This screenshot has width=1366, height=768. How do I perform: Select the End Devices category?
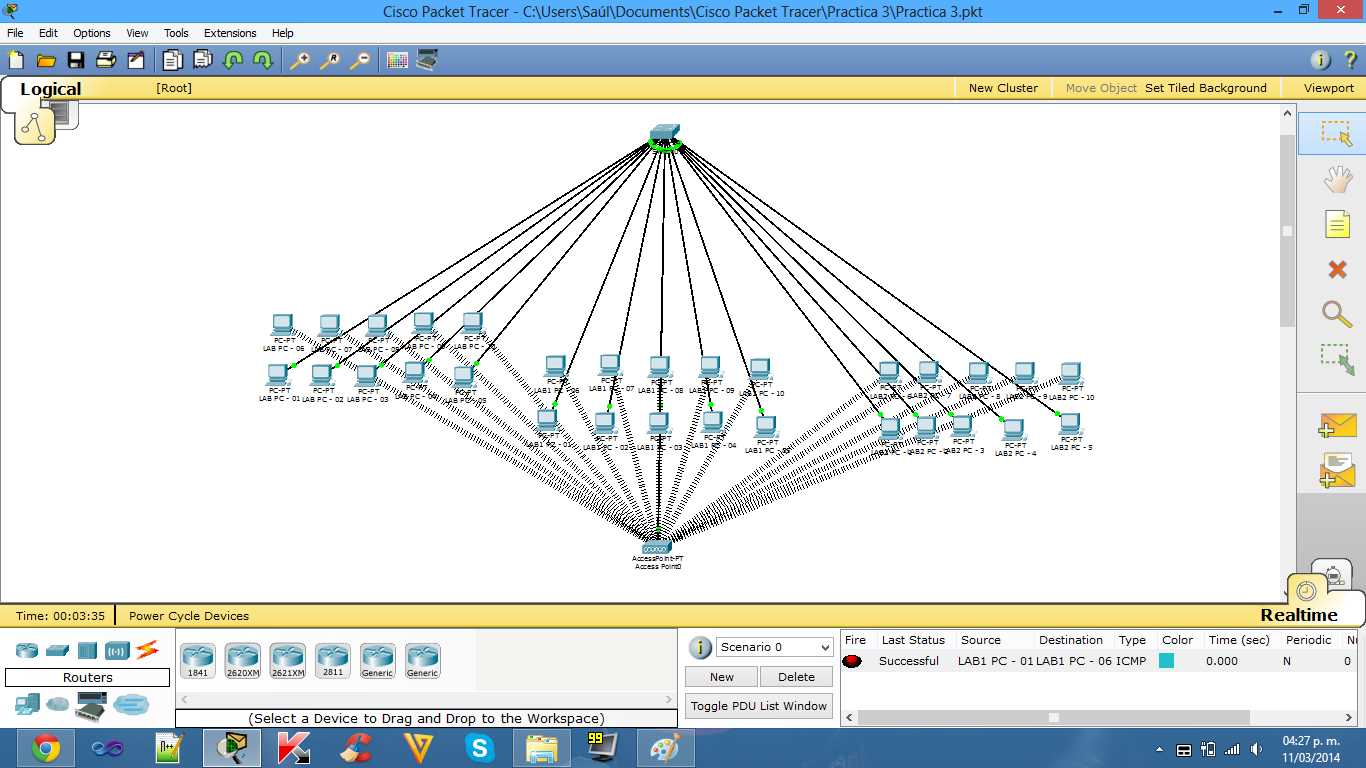pos(27,704)
